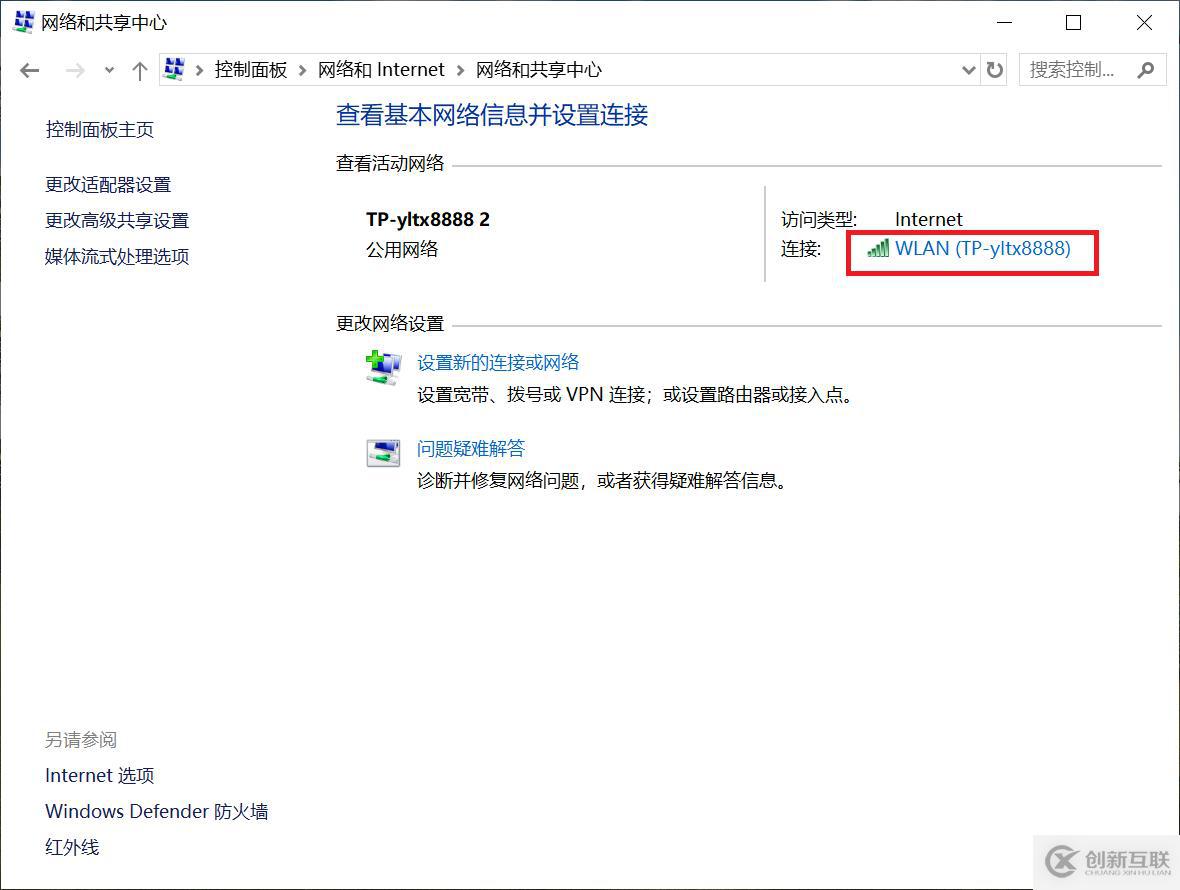Expand the address bar history dropdown
1180x890 pixels.
[968, 70]
